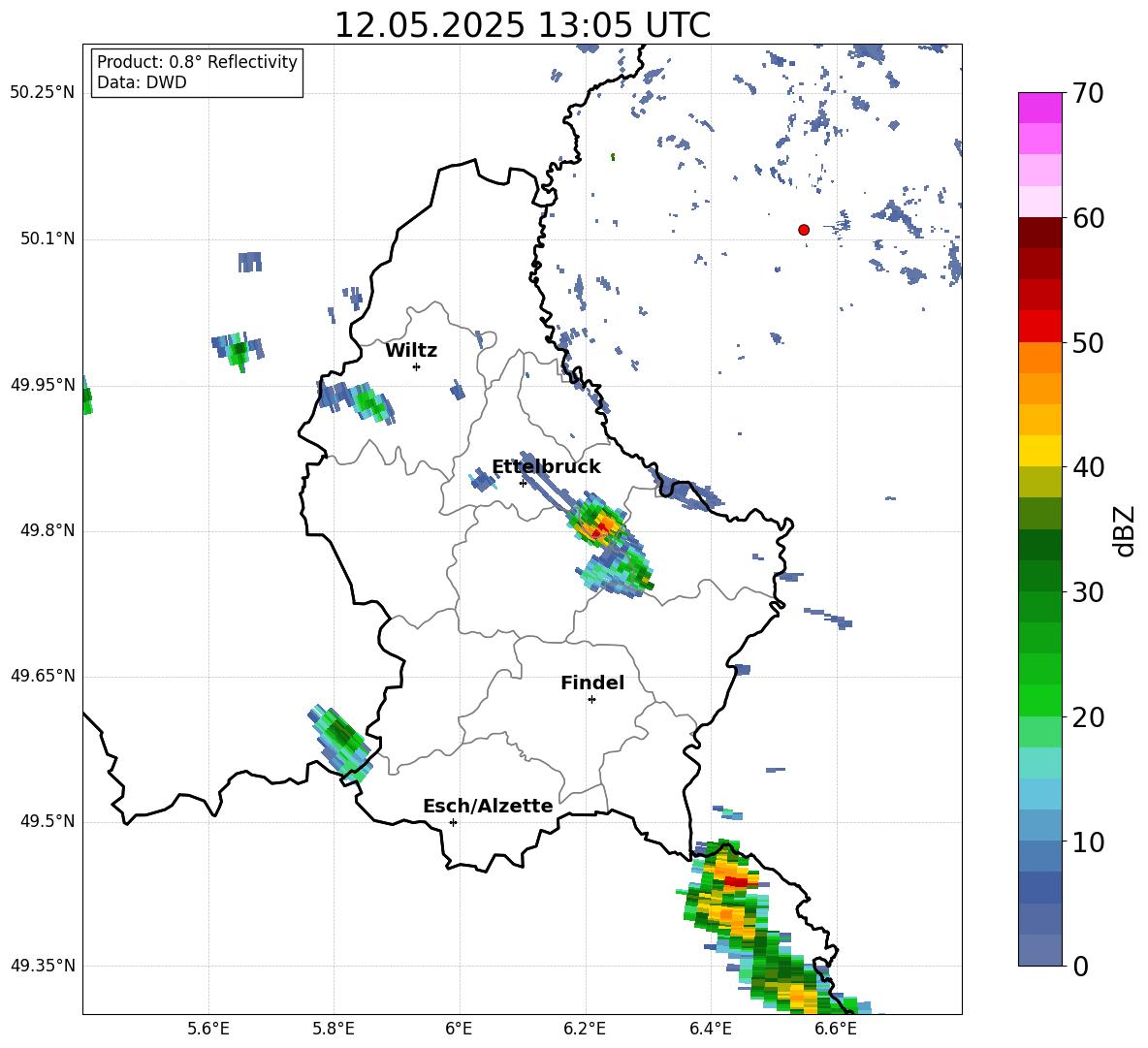Click the Wiltz city label
1148x1048 pixels.
[411, 351]
